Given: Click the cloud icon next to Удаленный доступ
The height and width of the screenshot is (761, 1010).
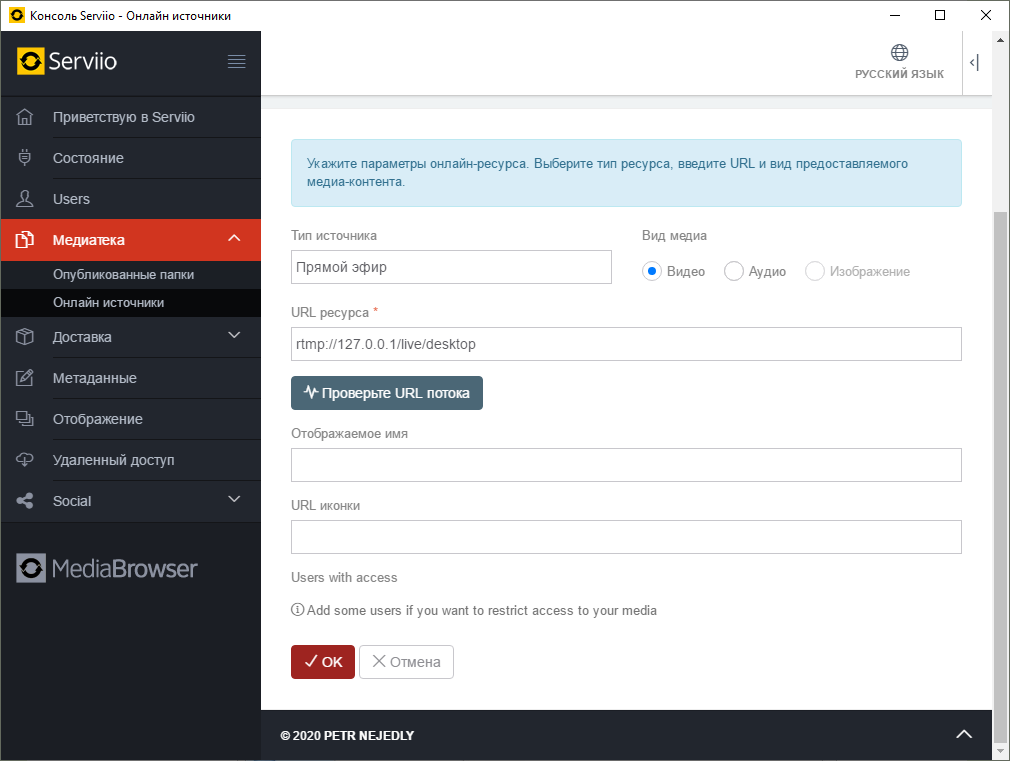Looking at the screenshot, I should (x=26, y=460).
